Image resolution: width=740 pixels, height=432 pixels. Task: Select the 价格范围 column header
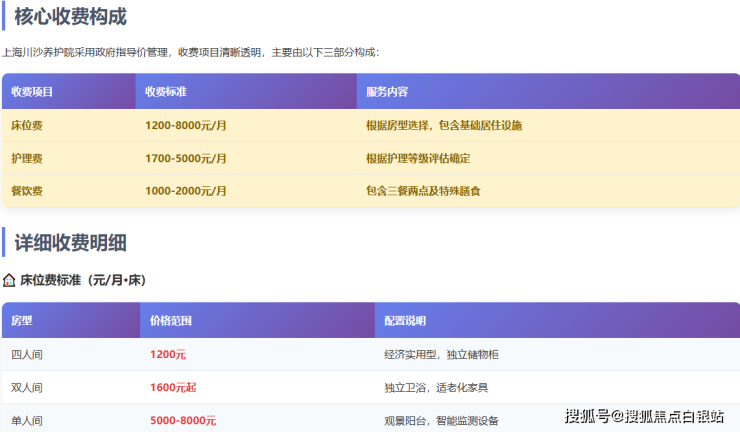coord(170,321)
